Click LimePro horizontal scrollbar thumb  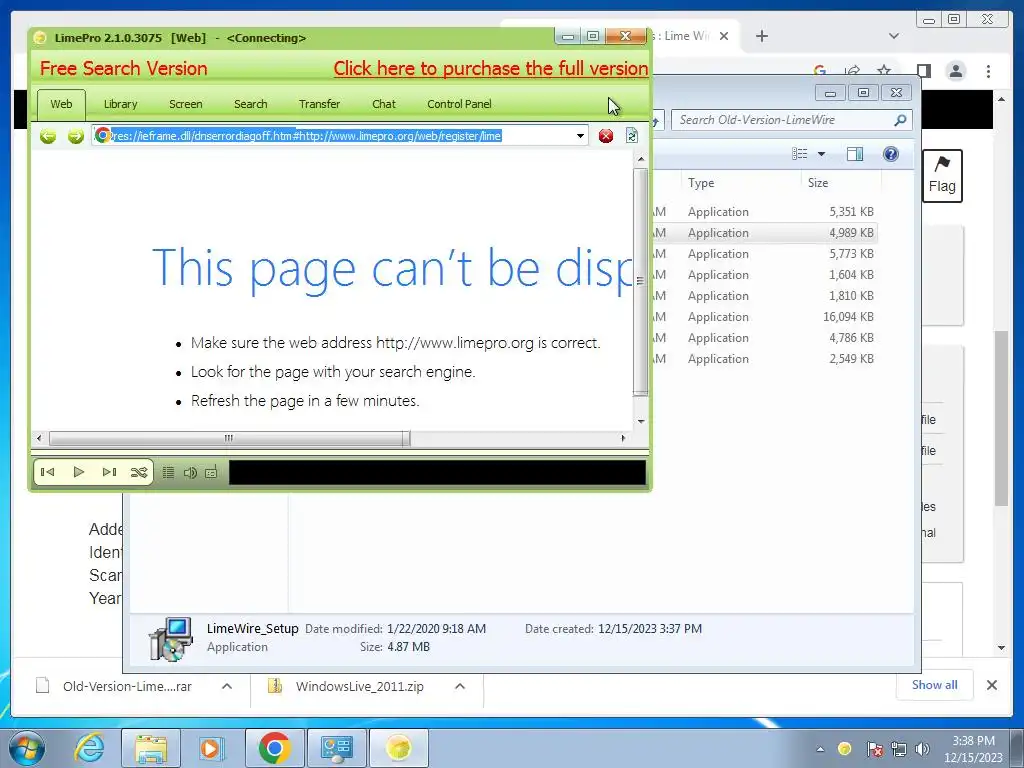pyautogui.click(x=229, y=438)
